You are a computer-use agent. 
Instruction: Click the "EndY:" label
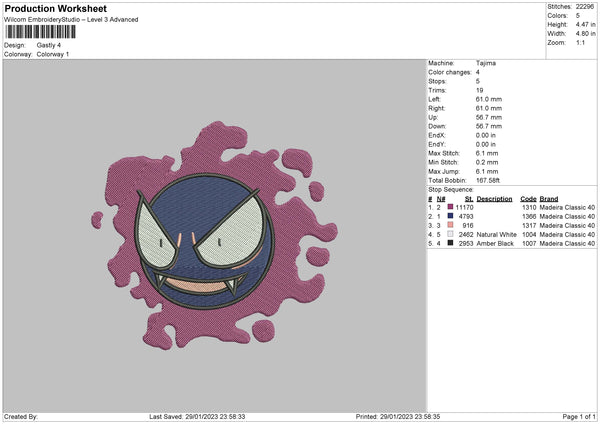[x=437, y=144]
